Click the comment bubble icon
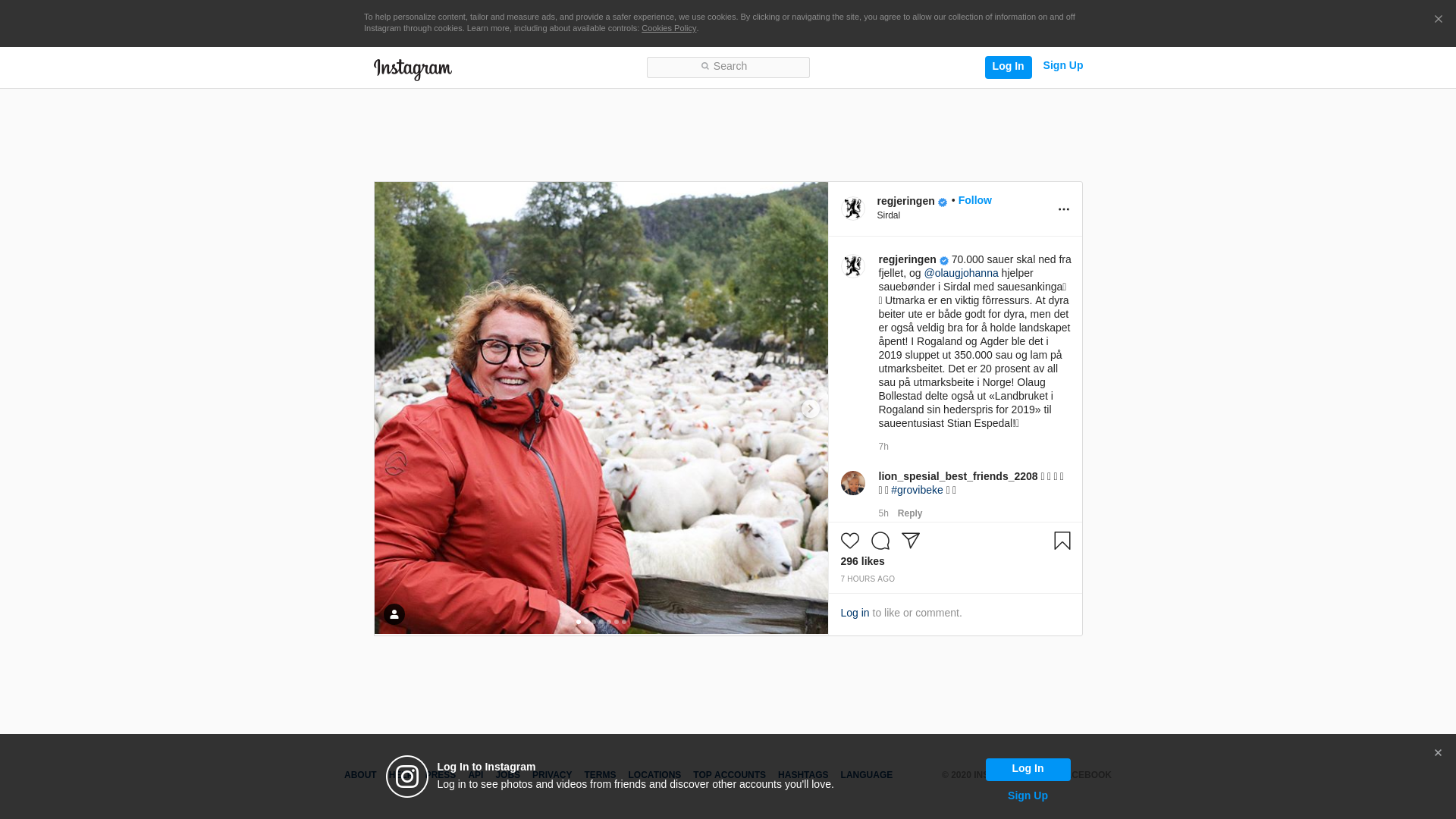 click(x=880, y=541)
